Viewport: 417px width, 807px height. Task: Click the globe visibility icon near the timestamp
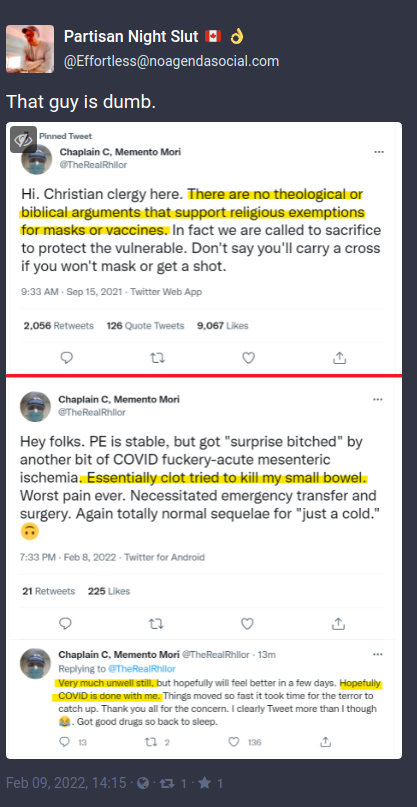click(x=144, y=783)
